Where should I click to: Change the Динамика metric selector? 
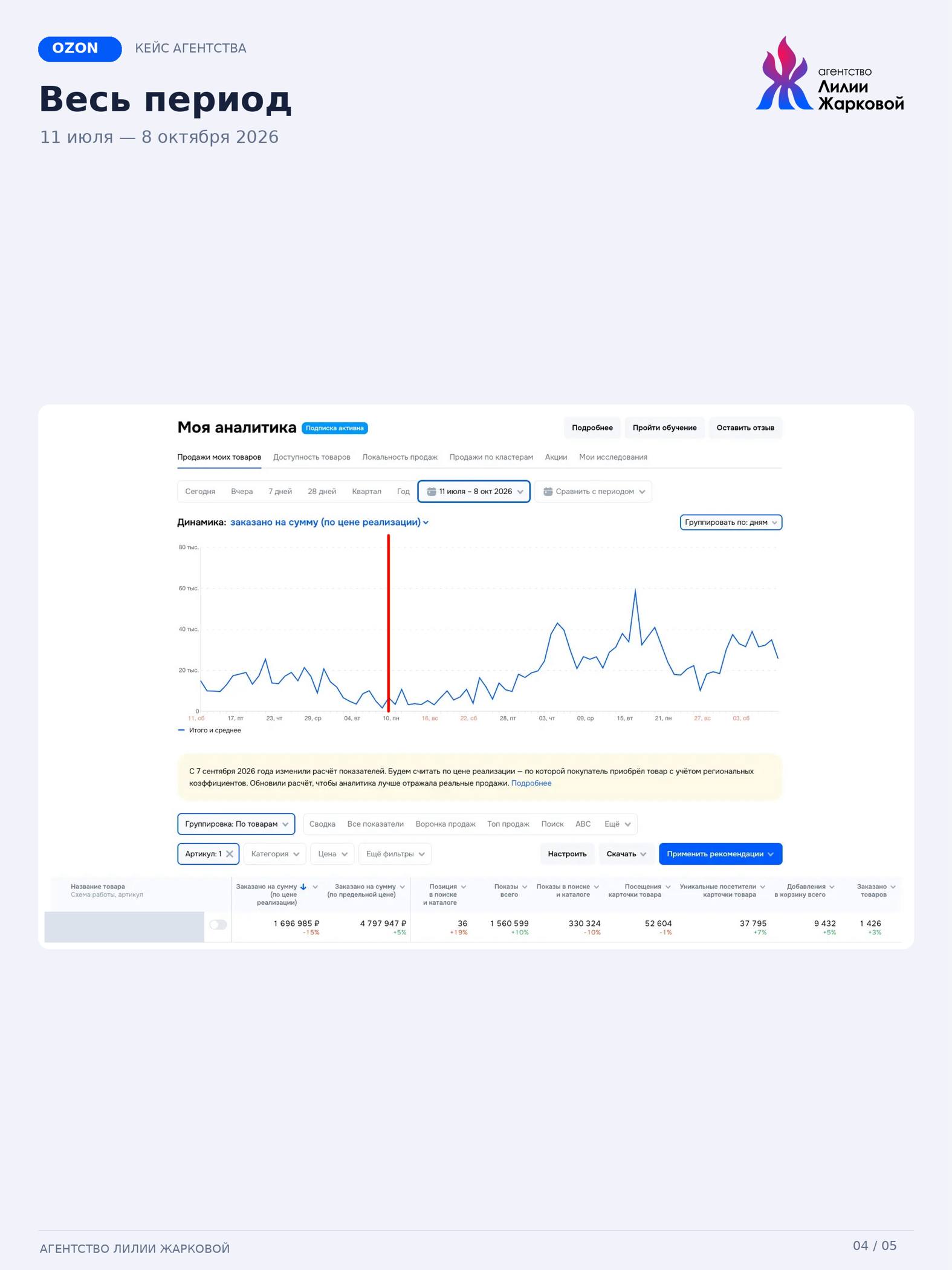pos(329,523)
